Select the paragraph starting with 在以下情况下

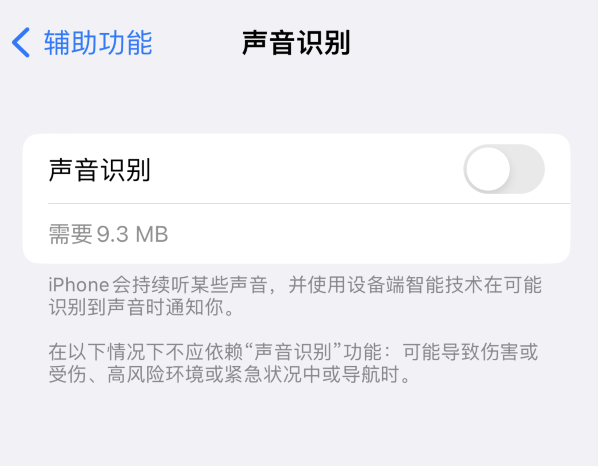coord(293,363)
